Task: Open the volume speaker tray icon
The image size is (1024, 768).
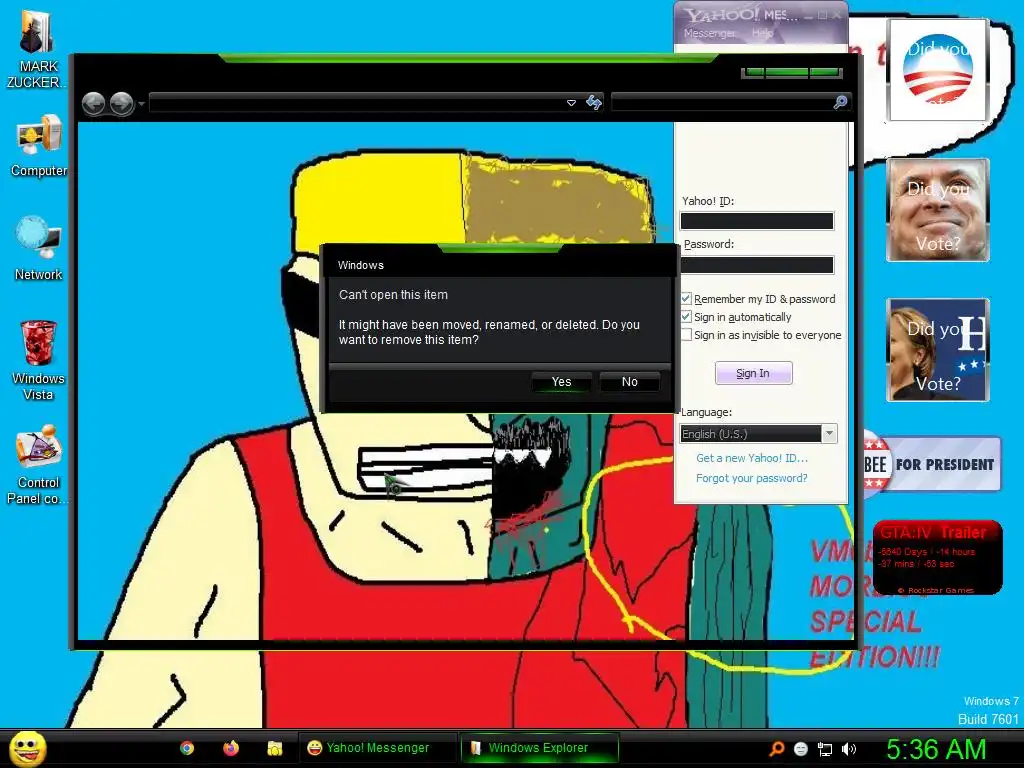Action: (x=848, y=749)
